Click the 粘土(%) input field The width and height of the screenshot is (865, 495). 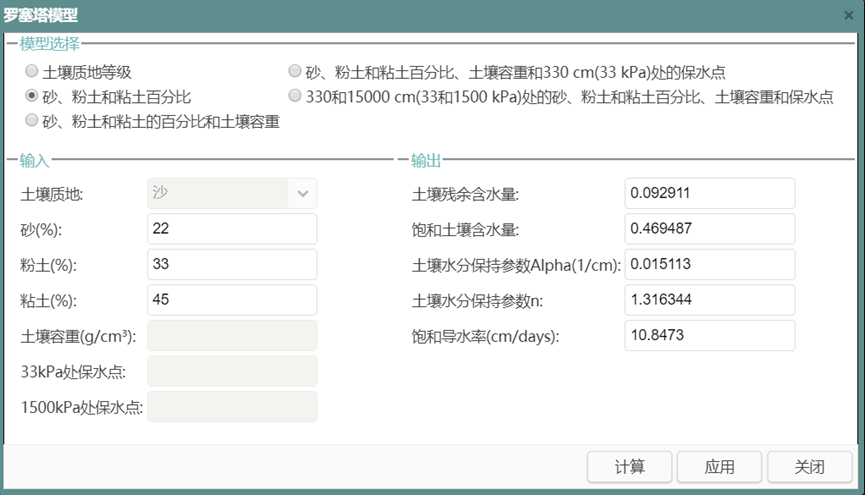(x=231, y=300)
